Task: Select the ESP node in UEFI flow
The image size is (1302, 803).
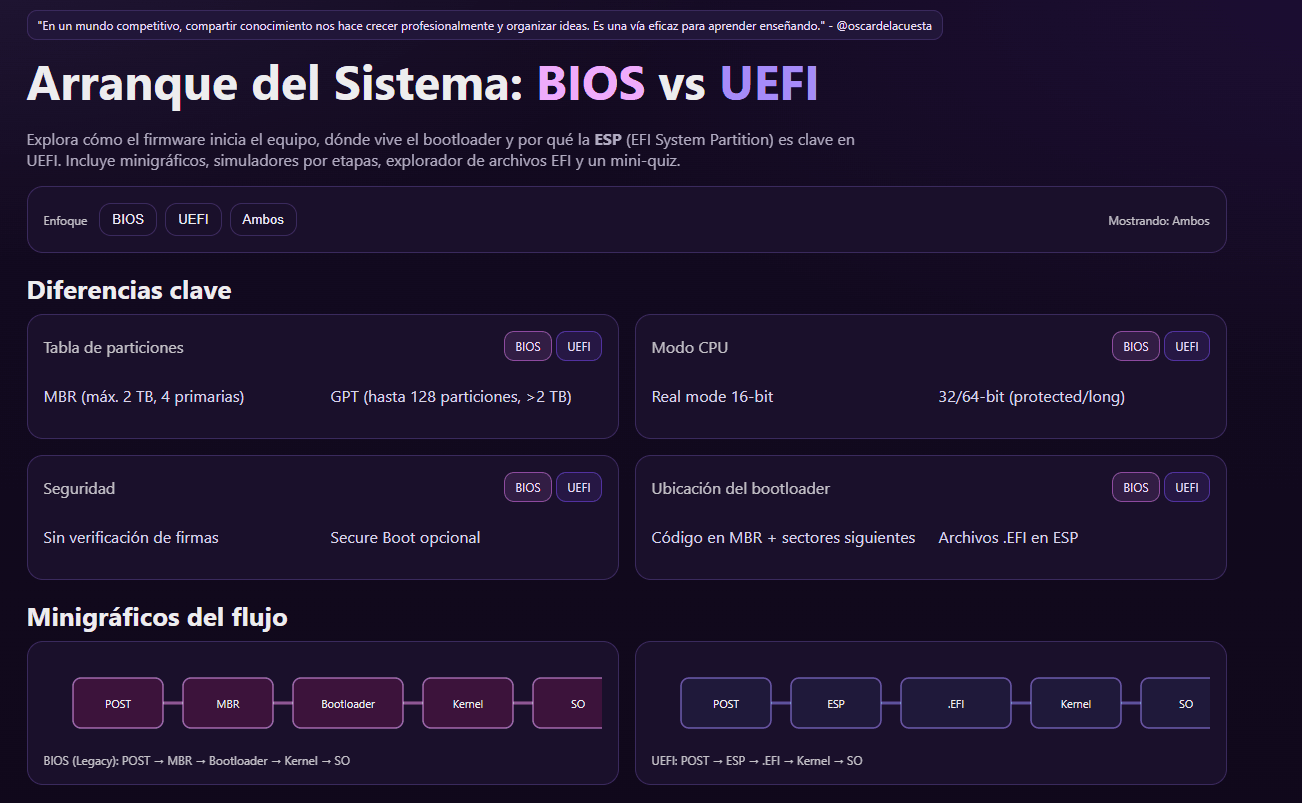Action: pos(836,704)
